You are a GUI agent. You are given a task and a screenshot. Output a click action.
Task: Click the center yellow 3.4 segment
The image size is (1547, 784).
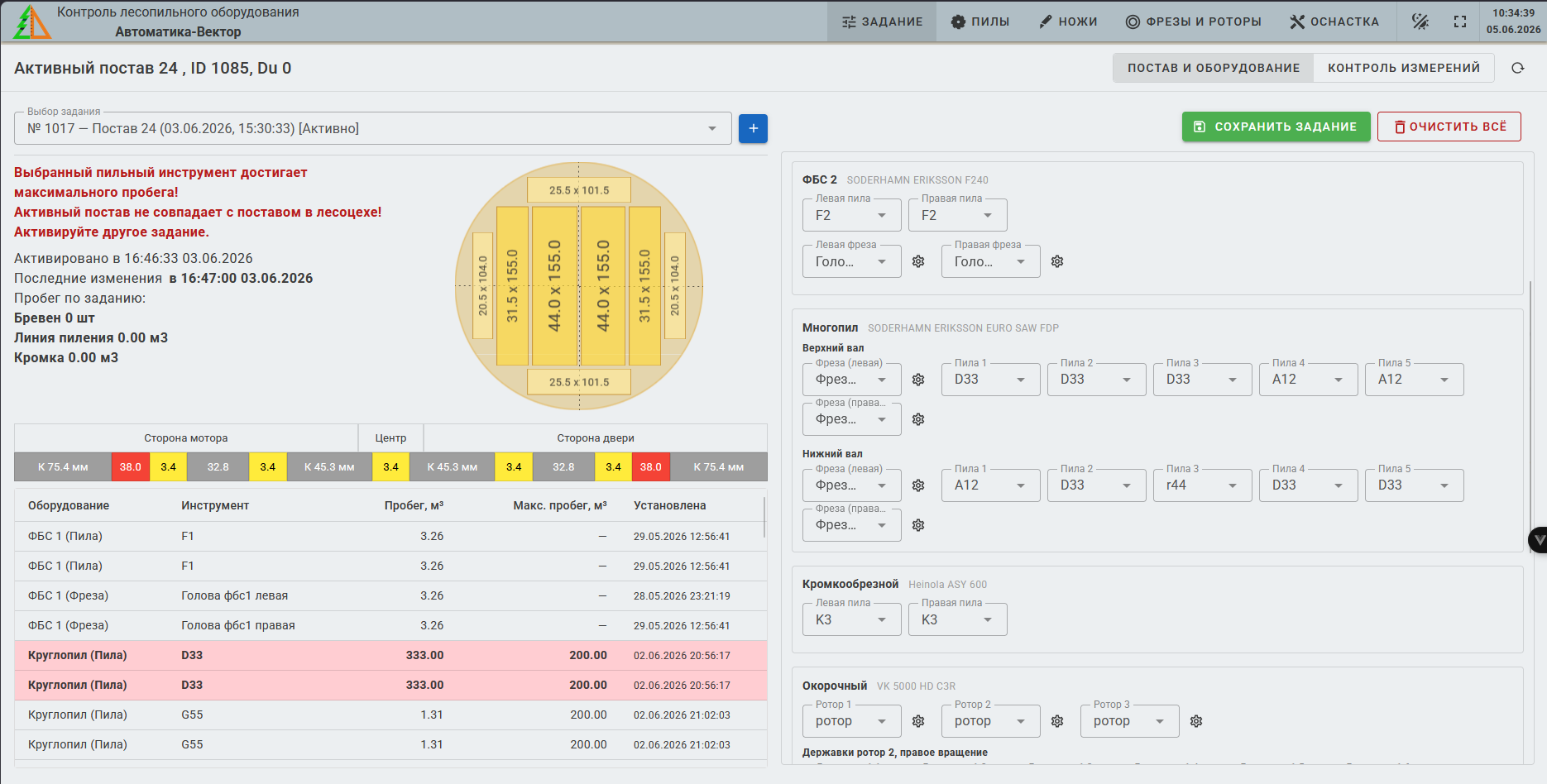(390, 467)
